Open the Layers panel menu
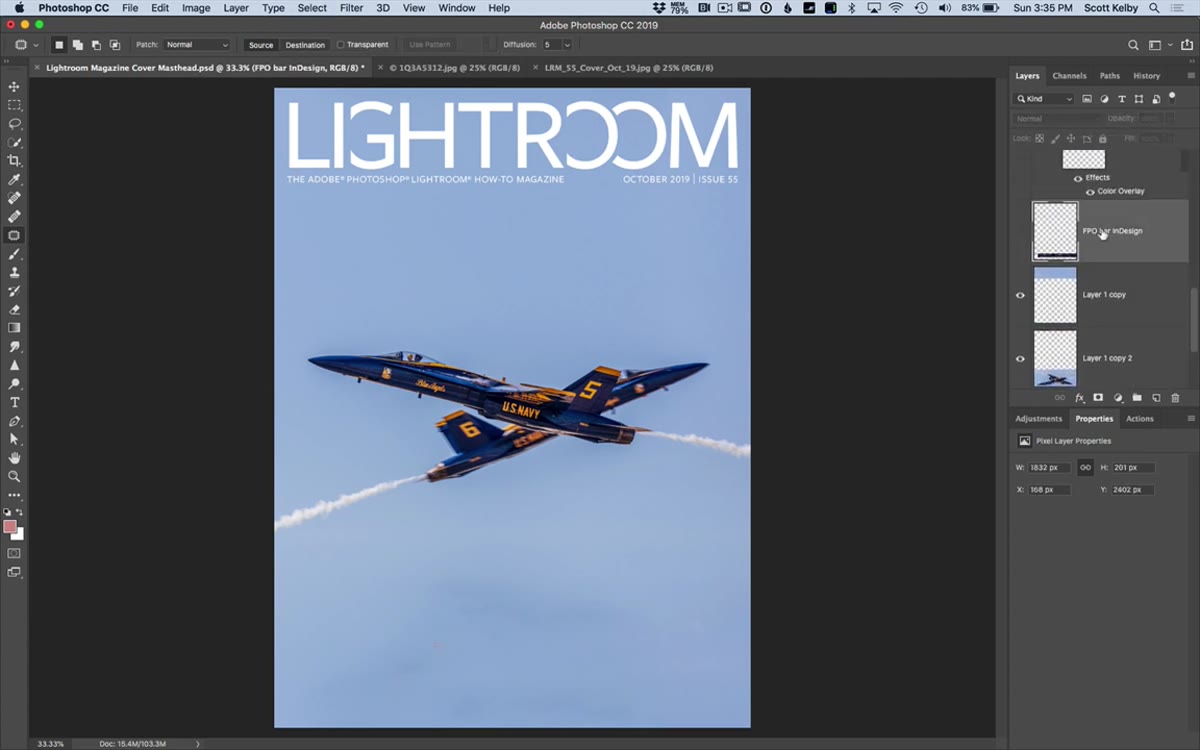Screen dimensions: 1200x750 (x=1190, y=76)
